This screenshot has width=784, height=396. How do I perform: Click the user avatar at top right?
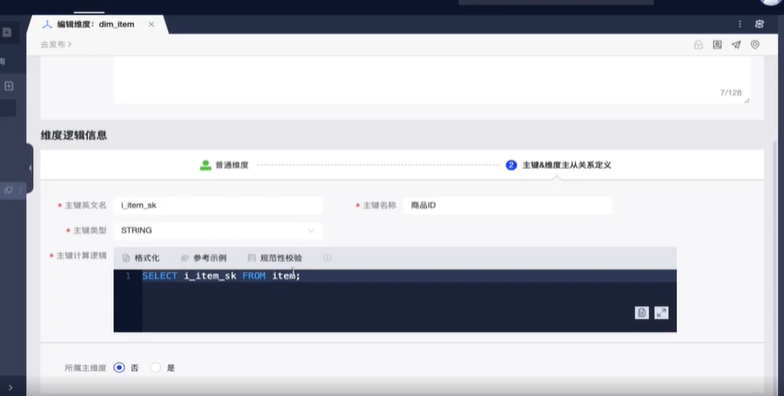[x=772, y=2]
